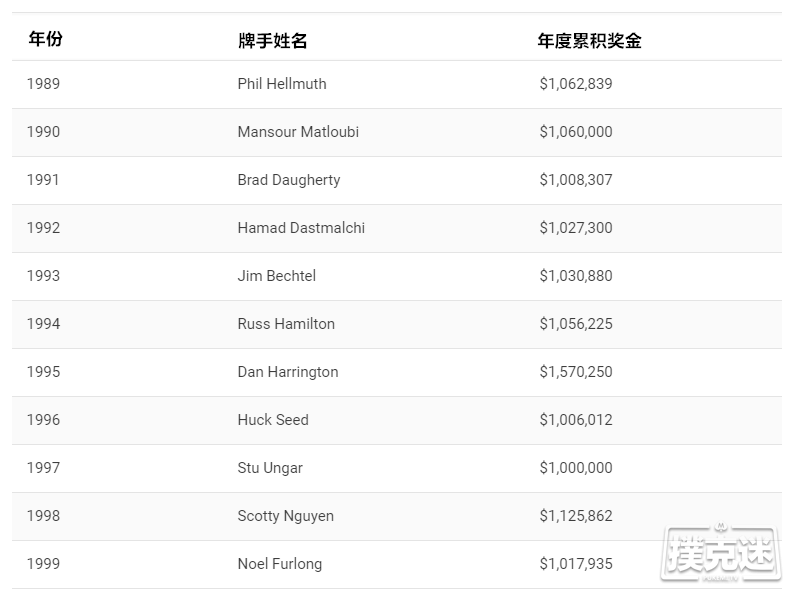Click the $1,125,862 prize amount
This screenshot has width=793, height=594.
[576, 516]
